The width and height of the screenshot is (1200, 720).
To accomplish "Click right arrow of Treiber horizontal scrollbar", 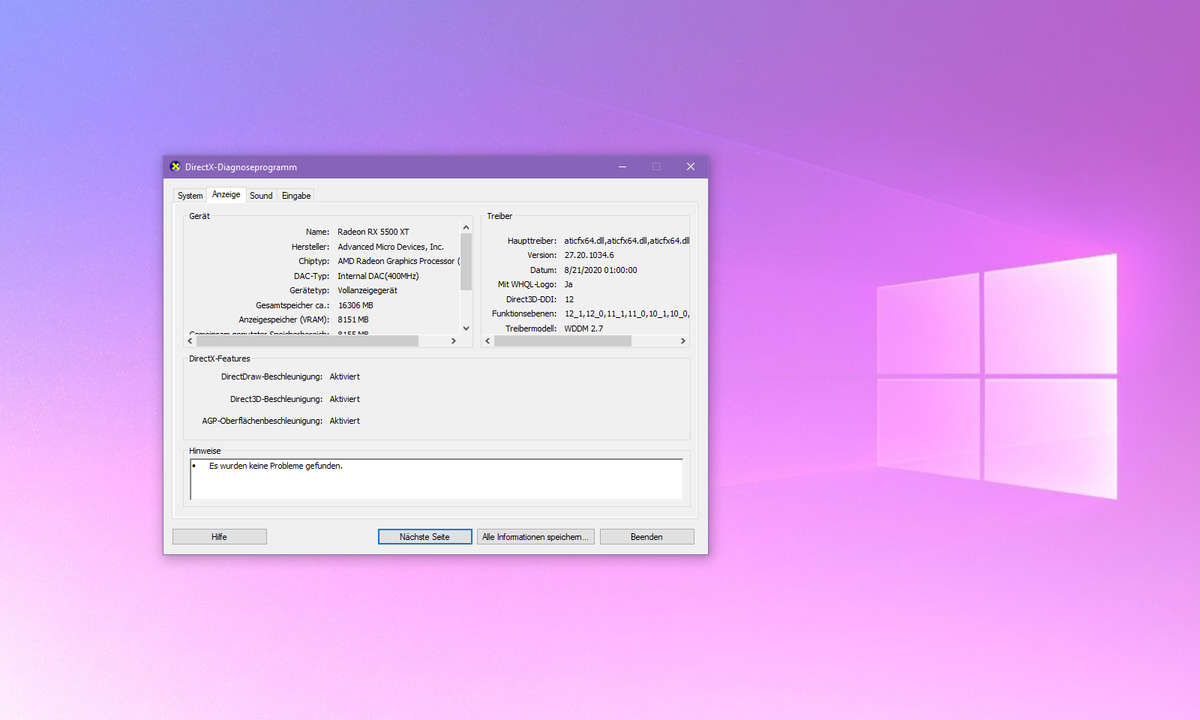I will [x=683, y=341].
